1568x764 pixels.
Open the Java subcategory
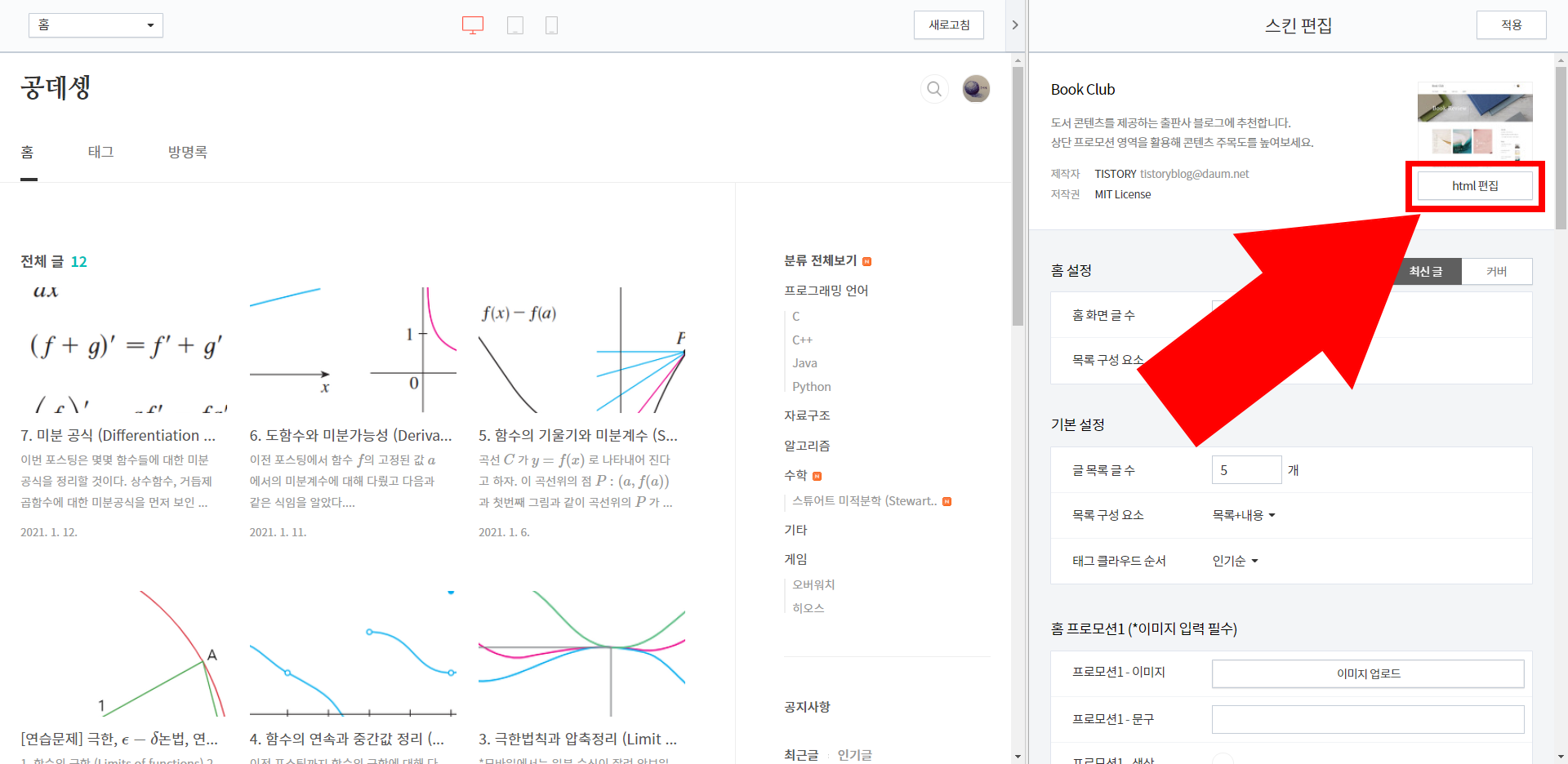coord(804,363)
